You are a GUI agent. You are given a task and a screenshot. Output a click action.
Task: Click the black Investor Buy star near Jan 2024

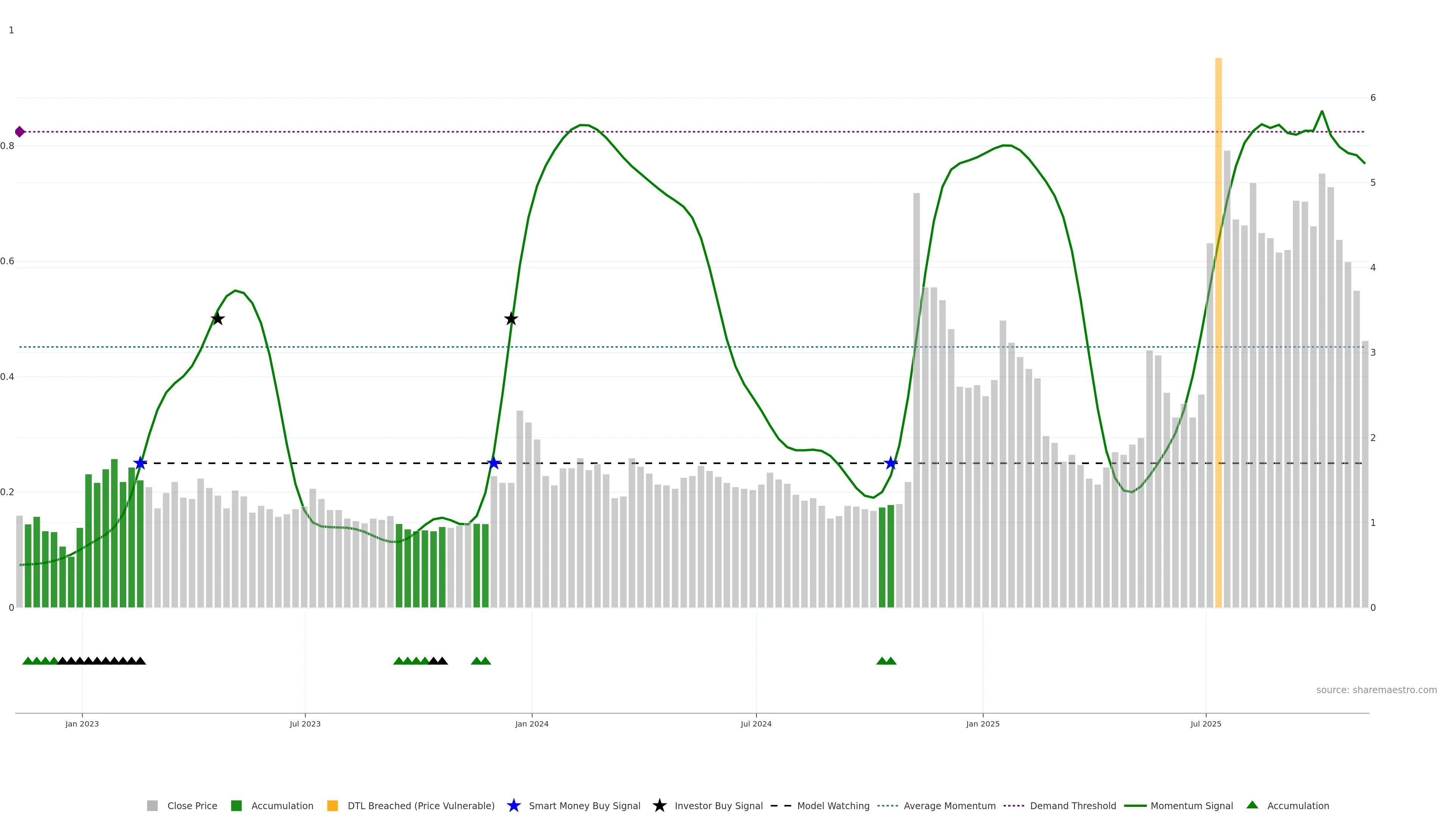pos(511,319)
